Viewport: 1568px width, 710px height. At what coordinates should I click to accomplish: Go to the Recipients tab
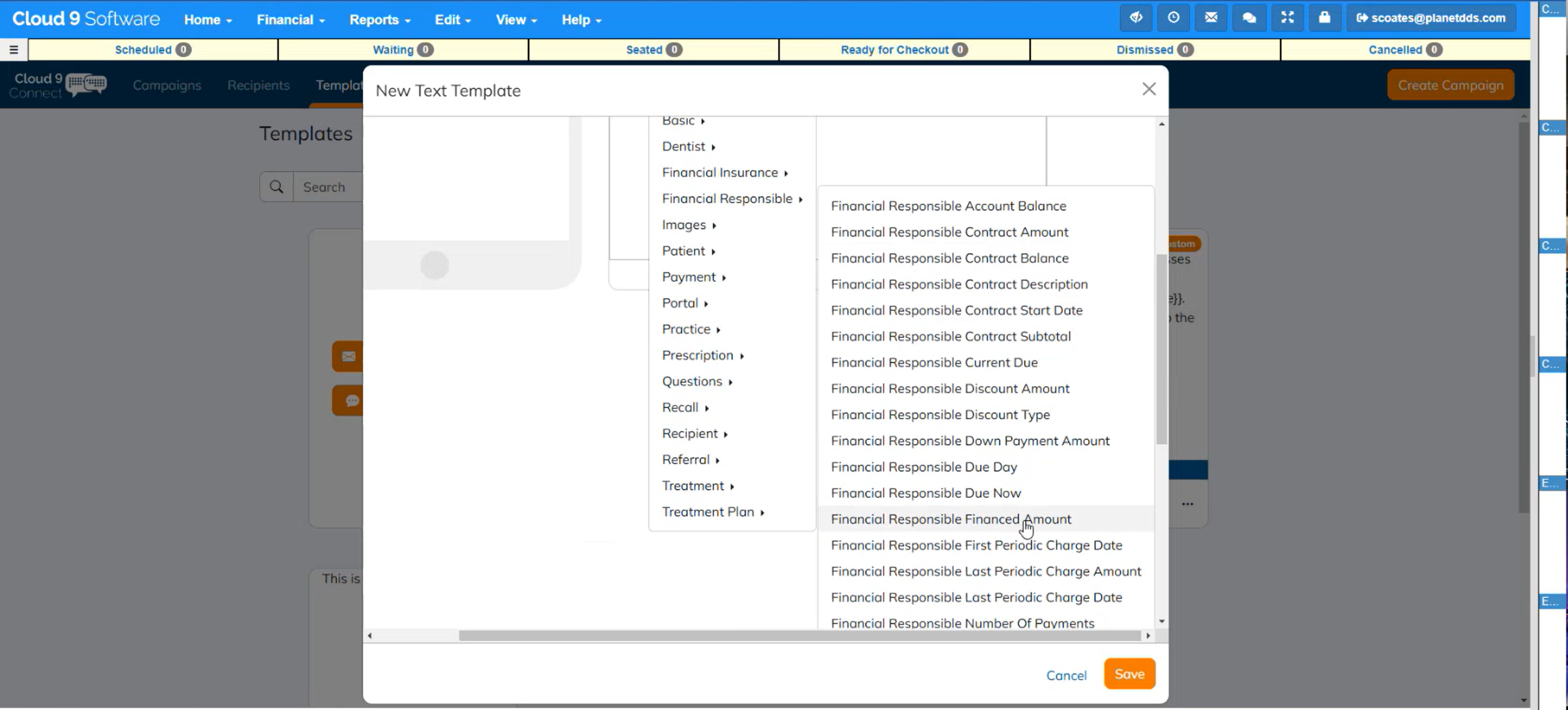pos(258,85)
